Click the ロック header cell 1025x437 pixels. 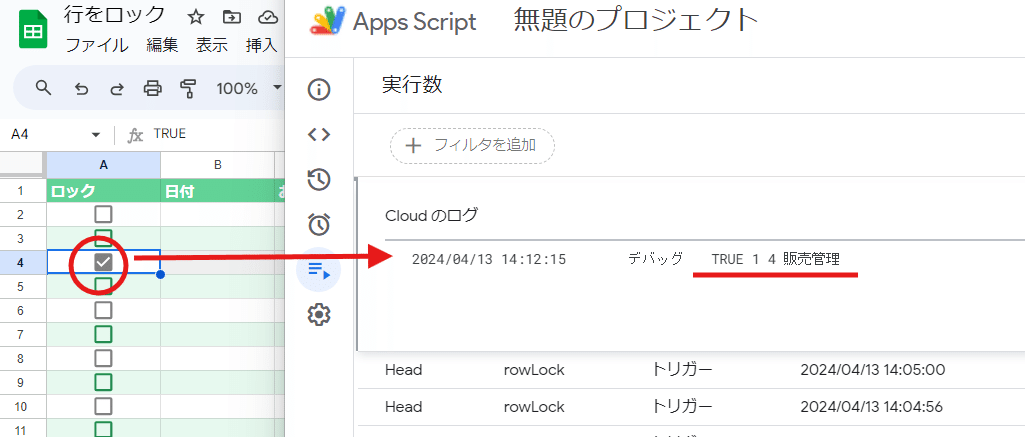tap(103, 191)
